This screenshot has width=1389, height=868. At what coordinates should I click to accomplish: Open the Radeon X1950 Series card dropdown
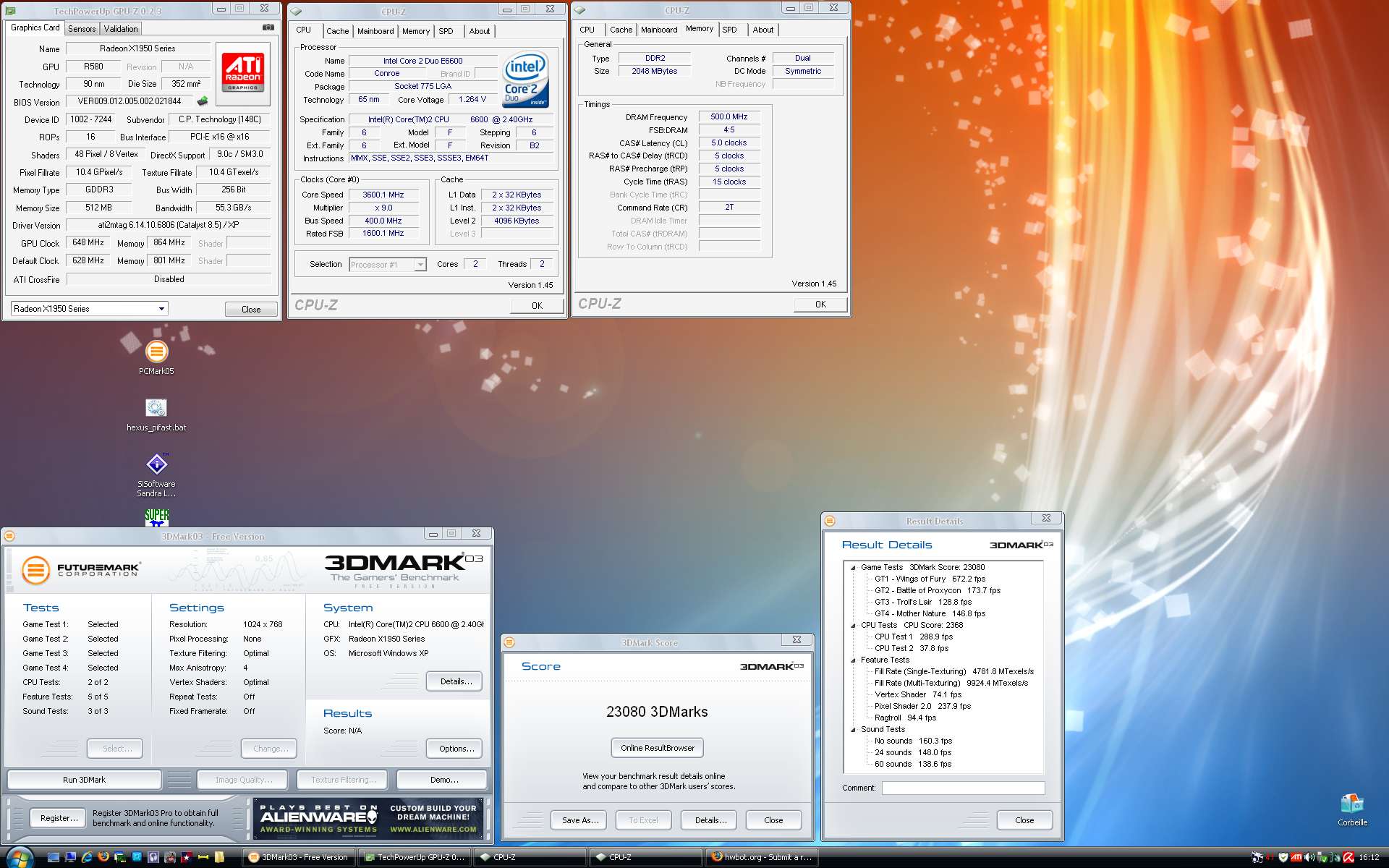click(x=89, y=309)
